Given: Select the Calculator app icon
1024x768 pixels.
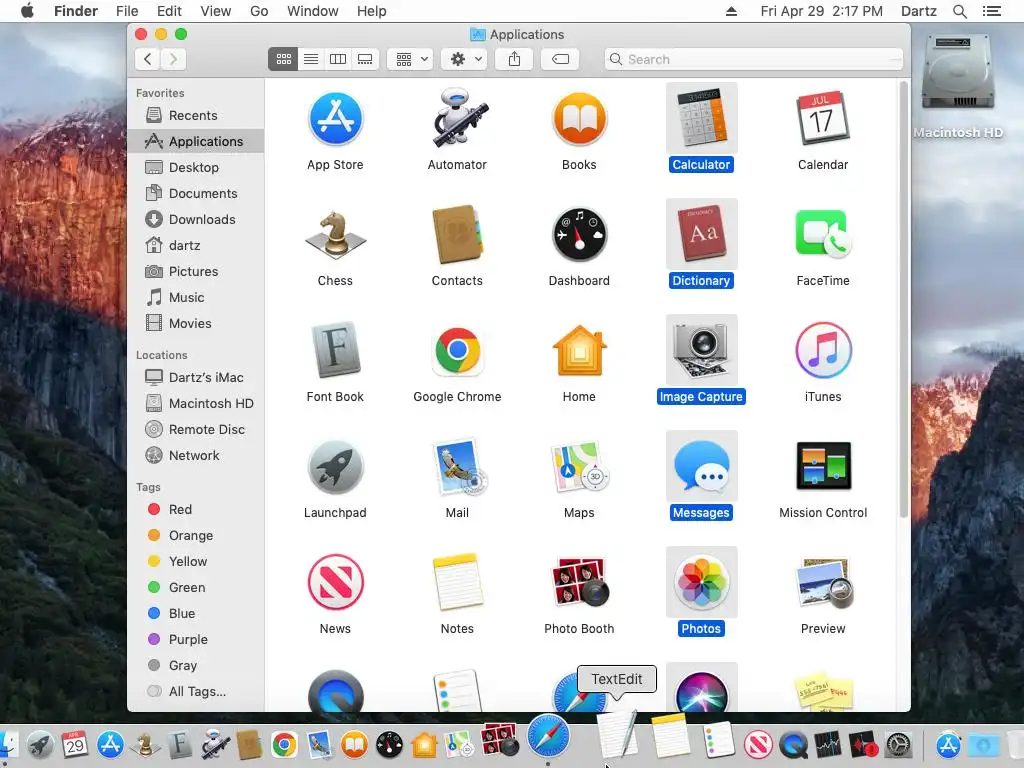Looking at the screenshot, I should pos(701,118).
